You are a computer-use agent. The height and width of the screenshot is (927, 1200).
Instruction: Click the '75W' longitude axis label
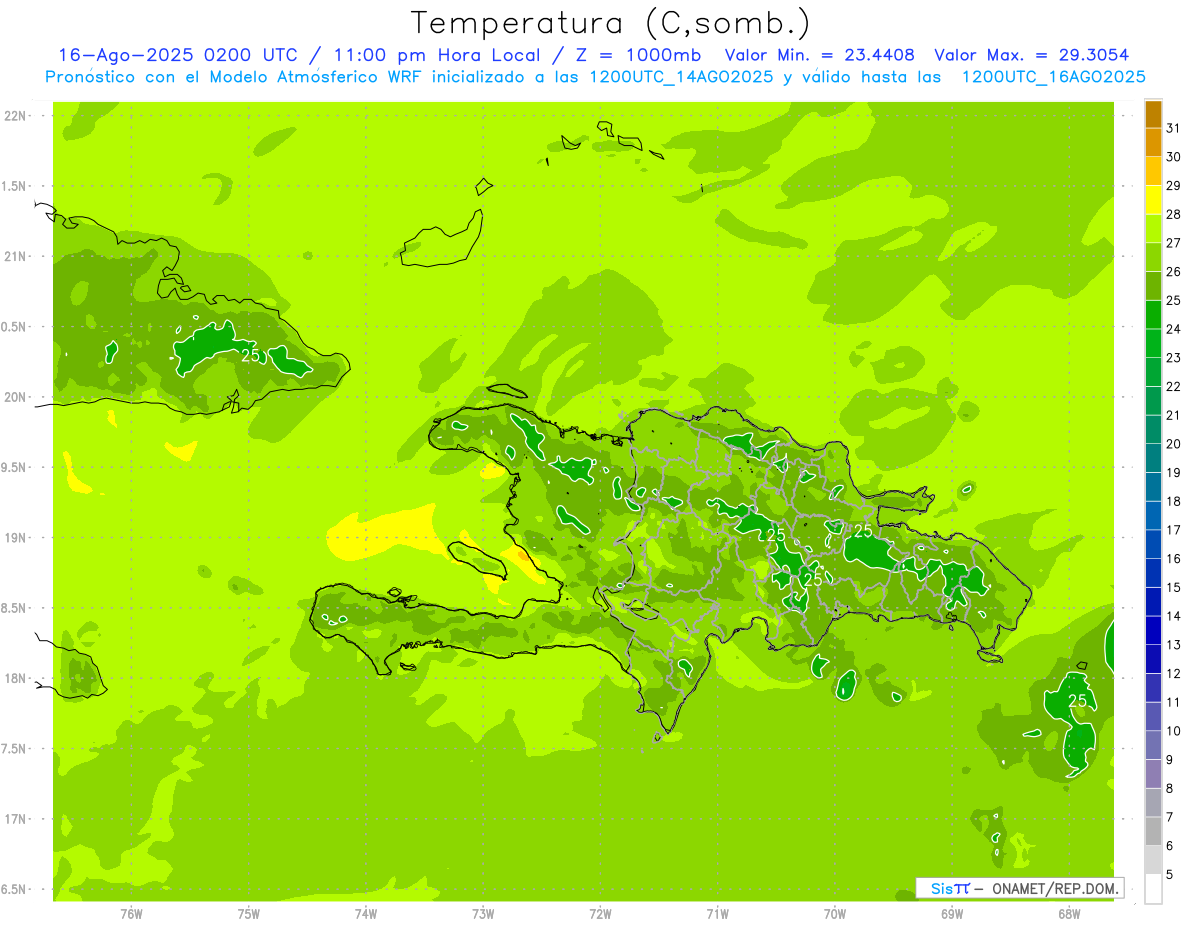pyautogui.click(x=249, y=914)
